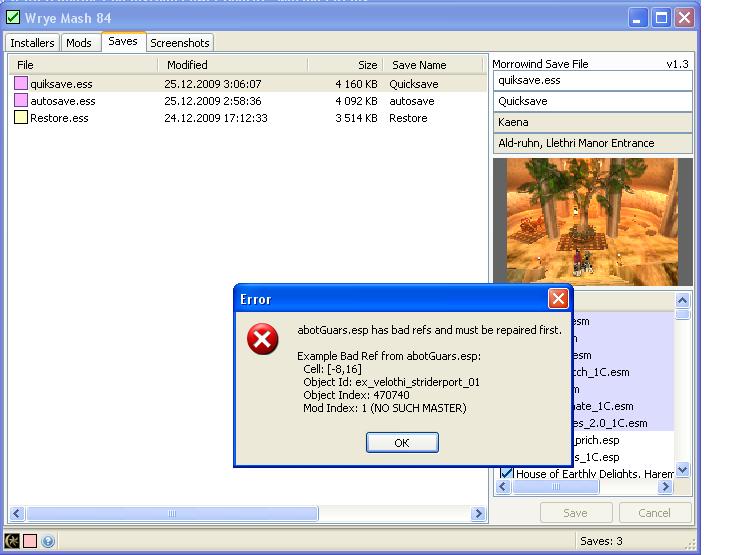The width and height of the screenshot is (745, 555).
Task: Close the Error dialog with X
Action: click(558, 299)
